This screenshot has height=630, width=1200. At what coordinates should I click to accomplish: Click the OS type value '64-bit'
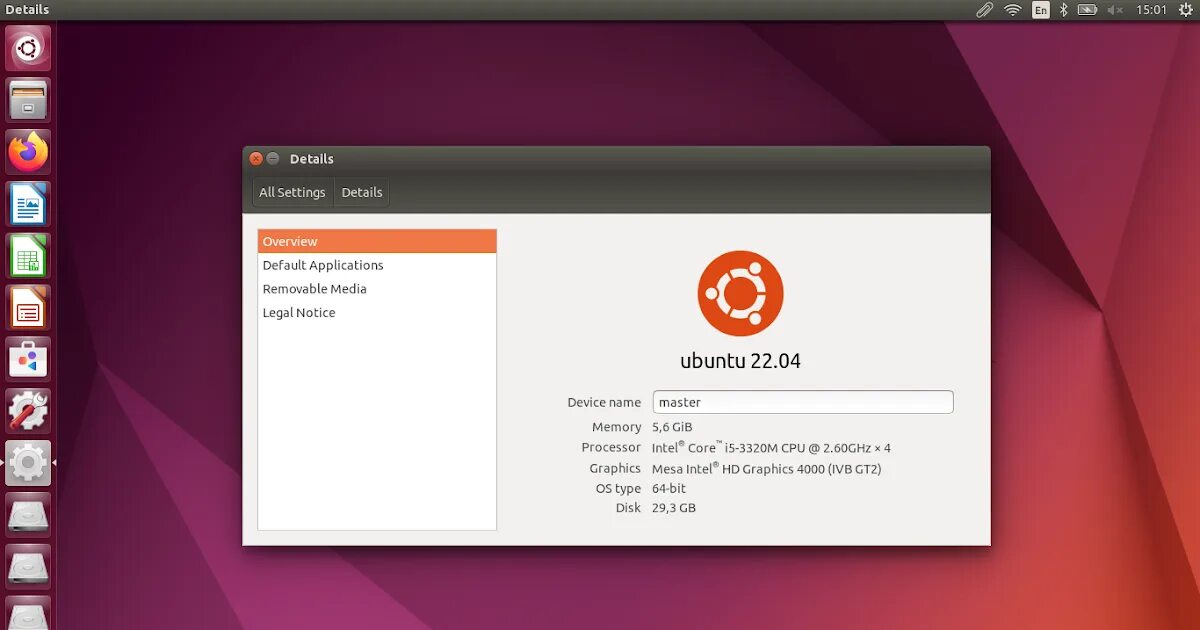(x=669, y=489)
